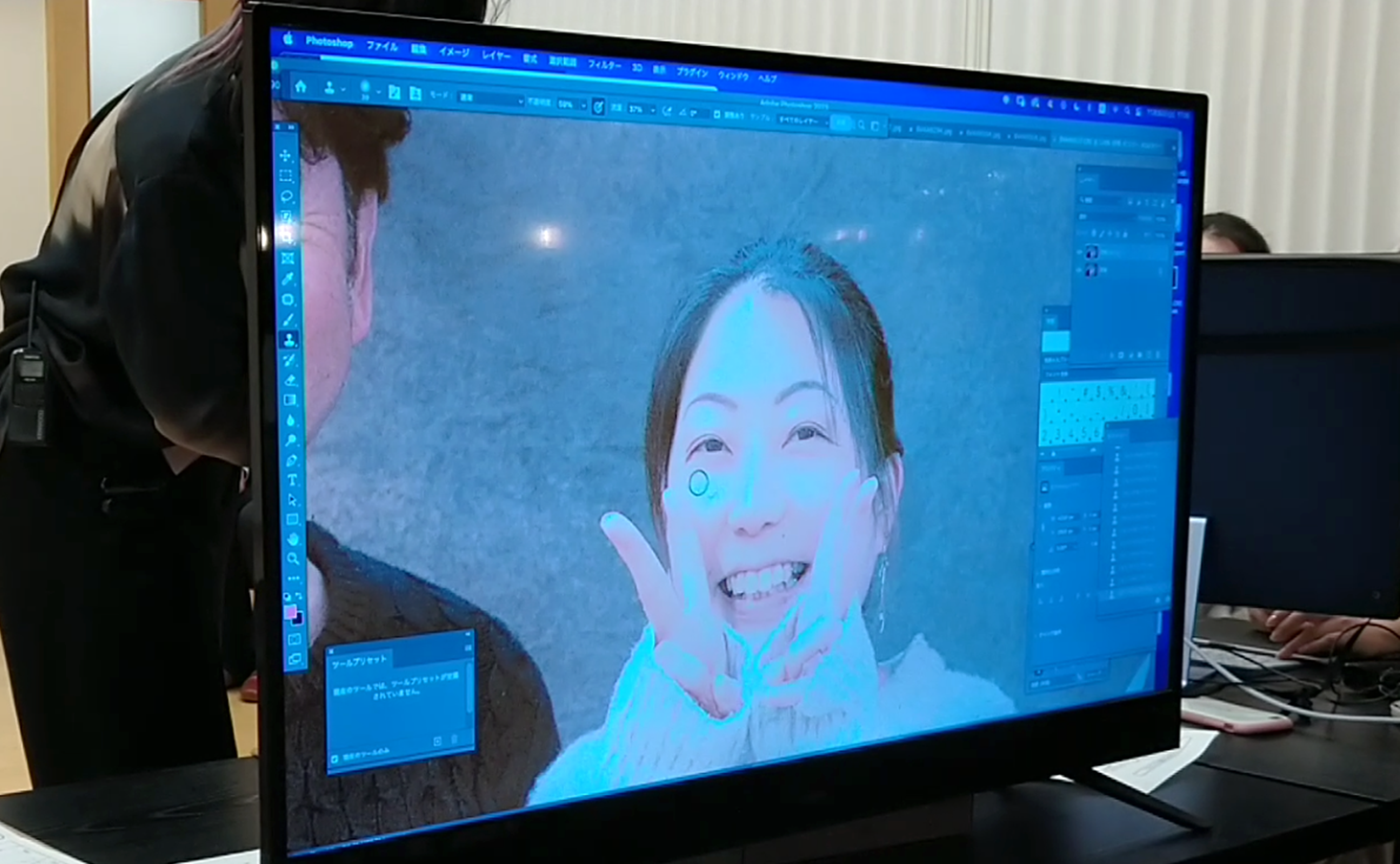Toggle the Clone Source panel icon
This screenshot has height=864, width=1400.
tap(415, 94)
